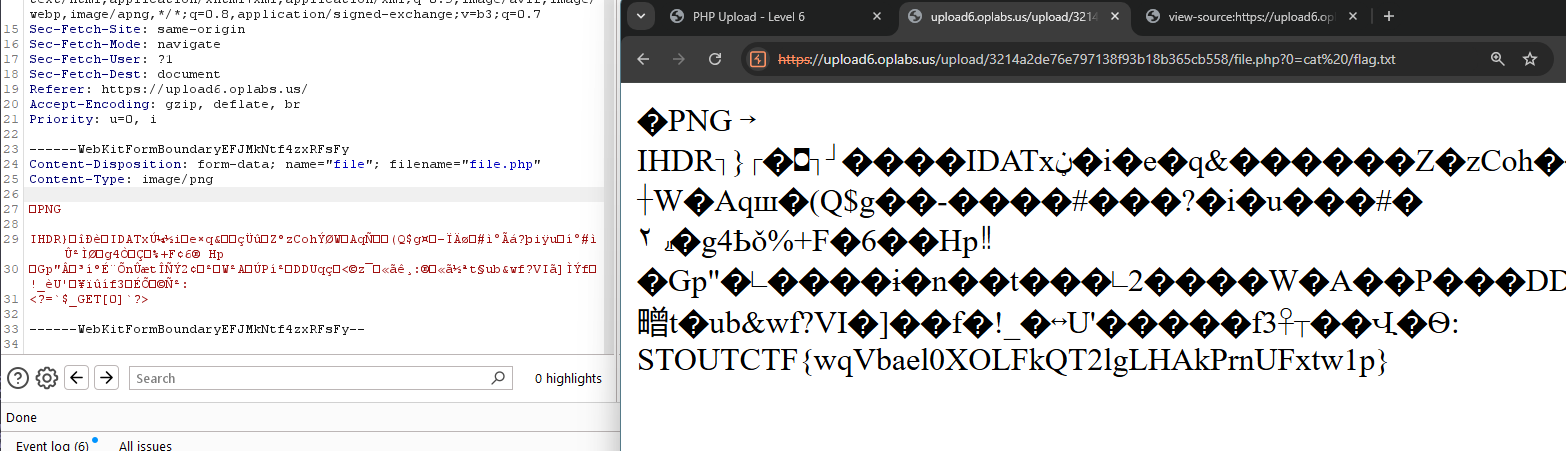Click the Priority: u=0, i line
Viewport: 1566px width, 451px height.
(x=92, y=119)
